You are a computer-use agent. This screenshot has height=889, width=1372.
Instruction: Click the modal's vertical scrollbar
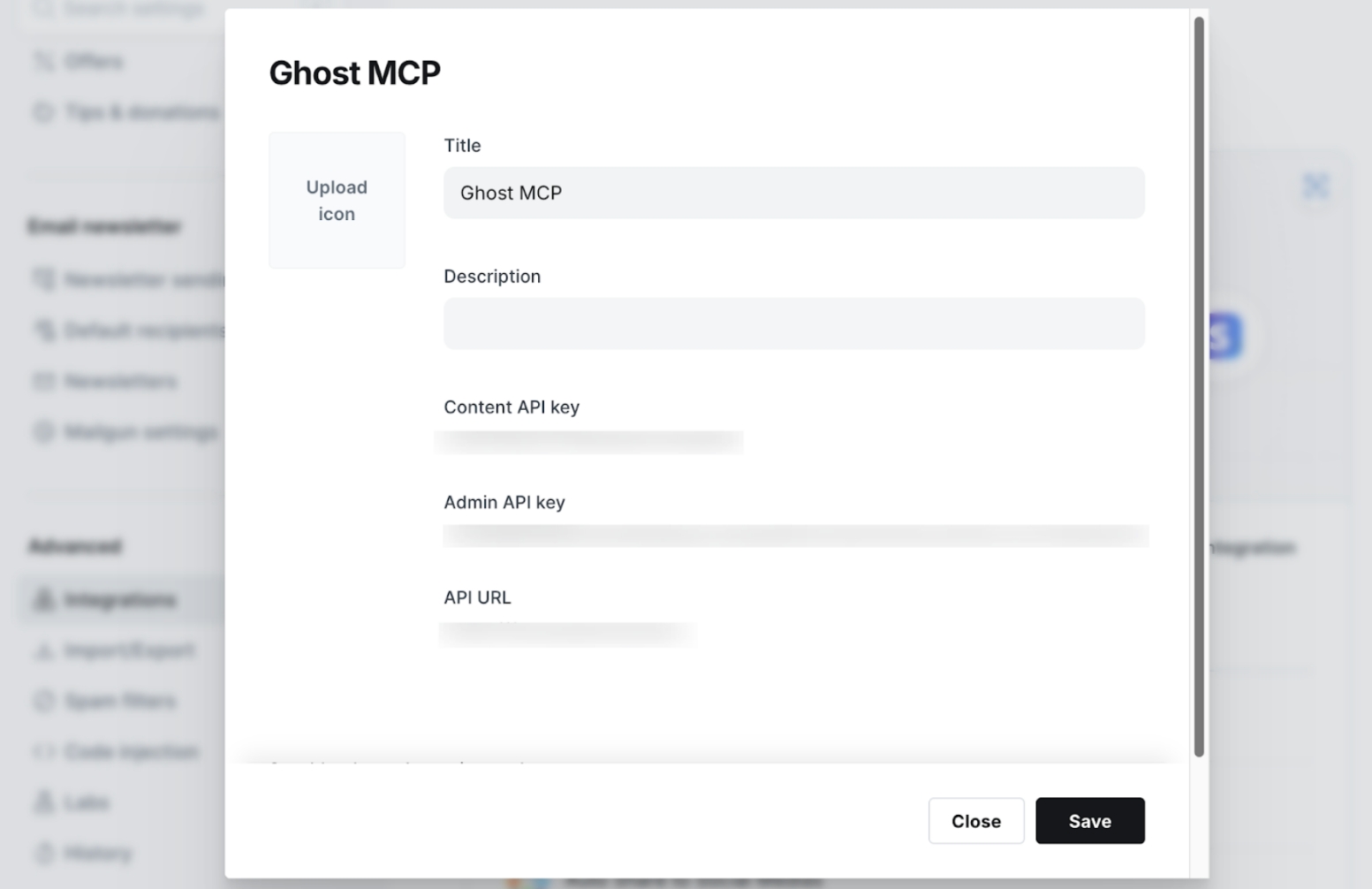pyautogui.click(x=1199, y=386)
